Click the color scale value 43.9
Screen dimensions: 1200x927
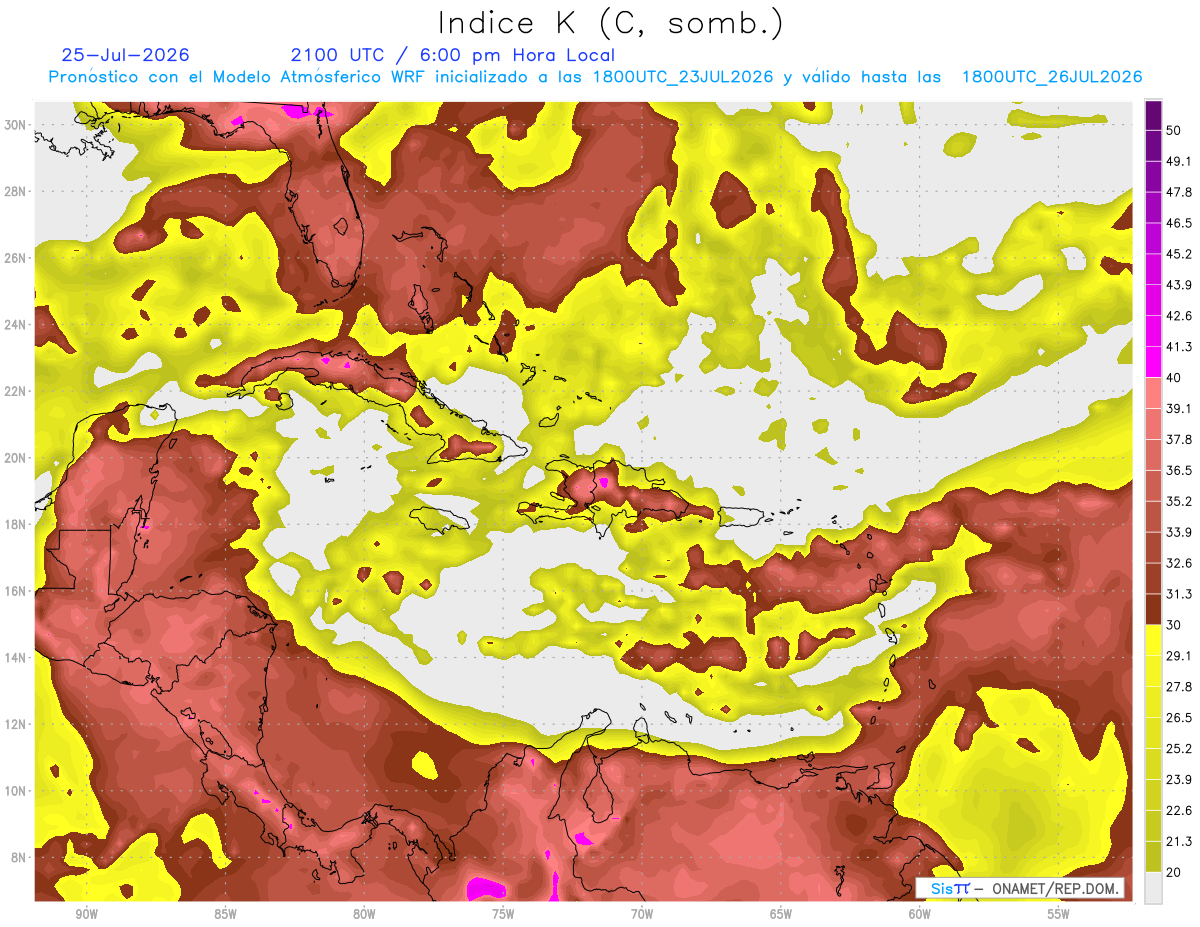point(1179,285)
